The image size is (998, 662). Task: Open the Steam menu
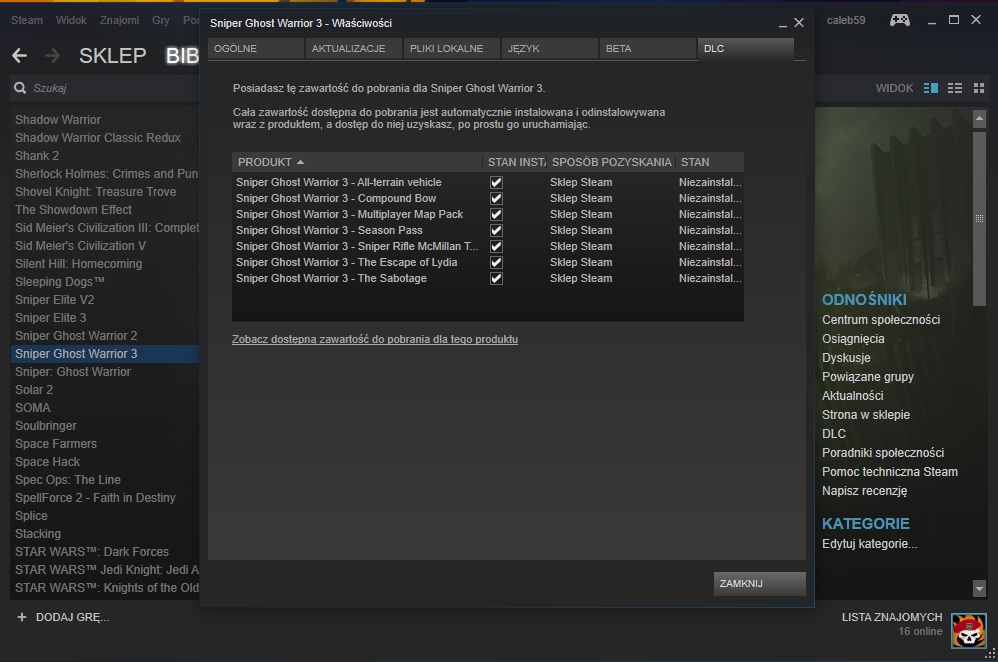(x=27, y=20)
